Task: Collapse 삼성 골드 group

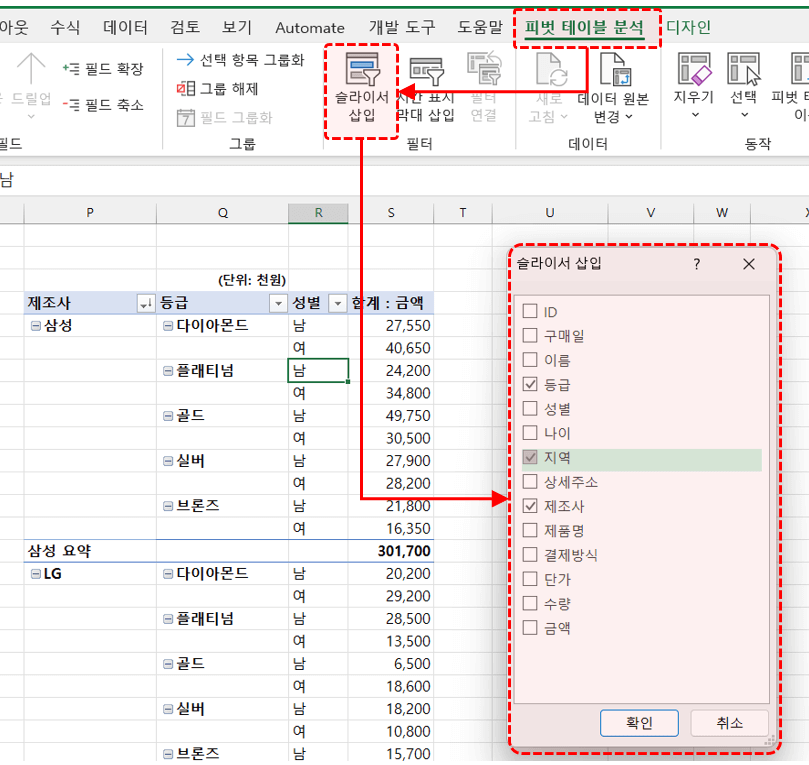Action: (168, 416)
